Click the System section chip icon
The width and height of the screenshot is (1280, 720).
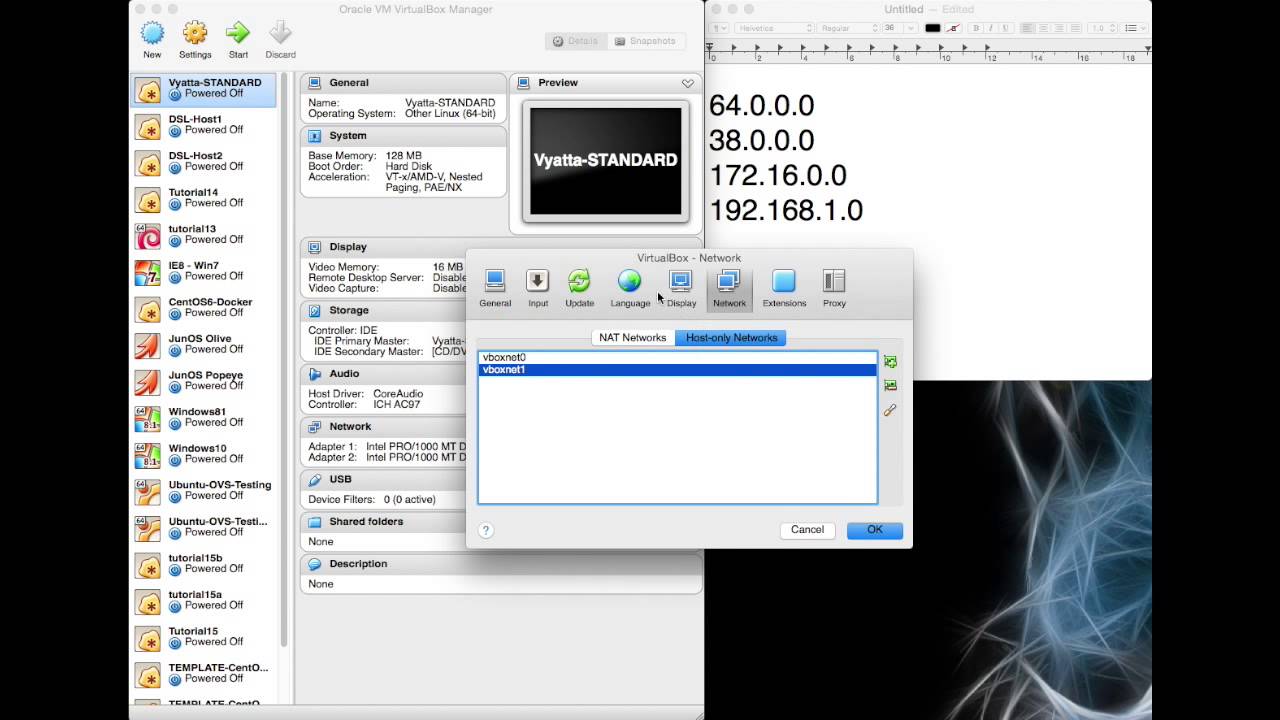point(314,136)
